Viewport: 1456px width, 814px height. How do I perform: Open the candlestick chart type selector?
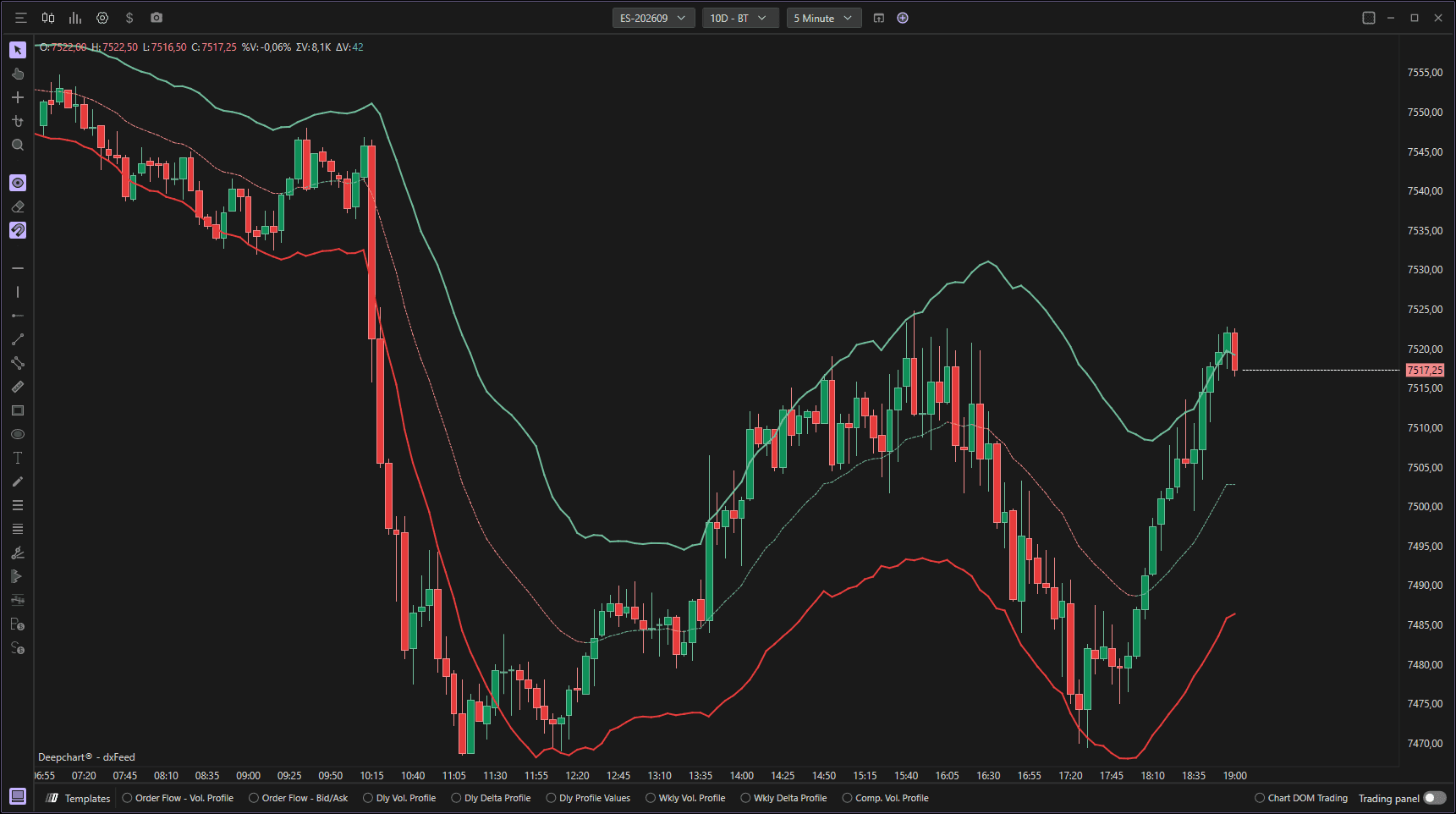48,18
